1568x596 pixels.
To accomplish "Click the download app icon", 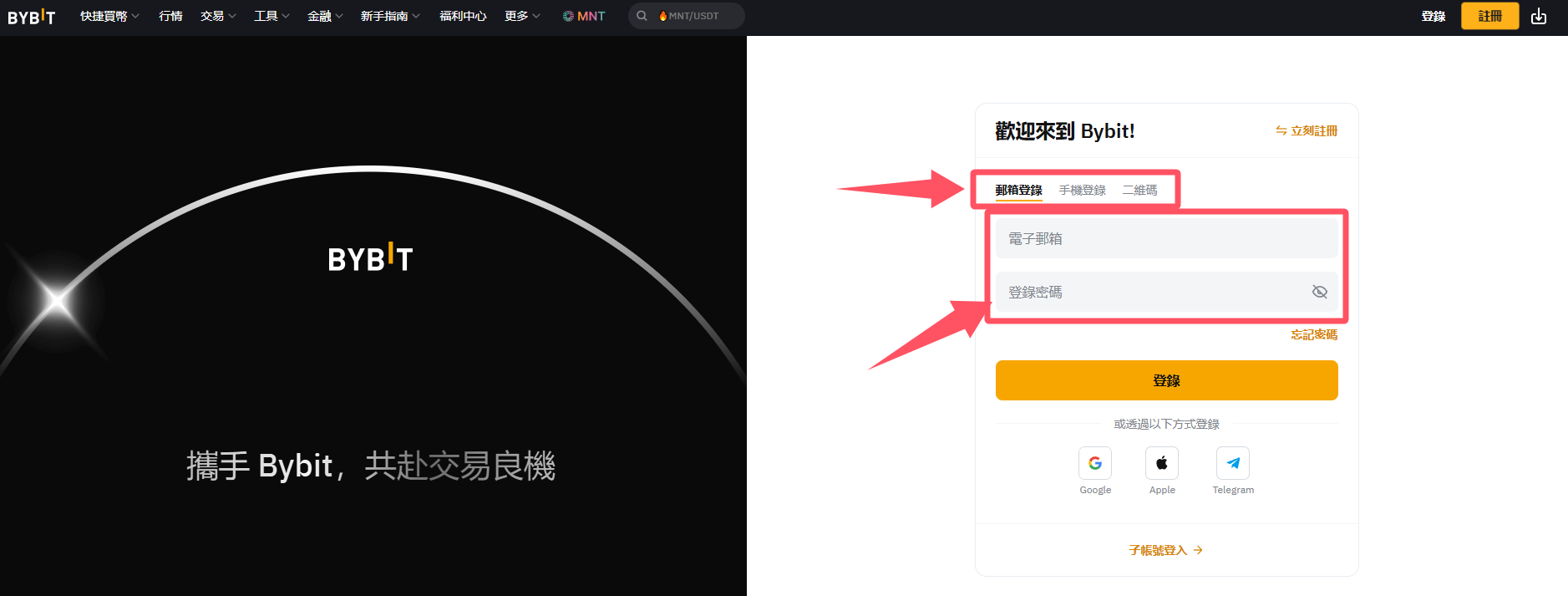I will point(1538,16).
